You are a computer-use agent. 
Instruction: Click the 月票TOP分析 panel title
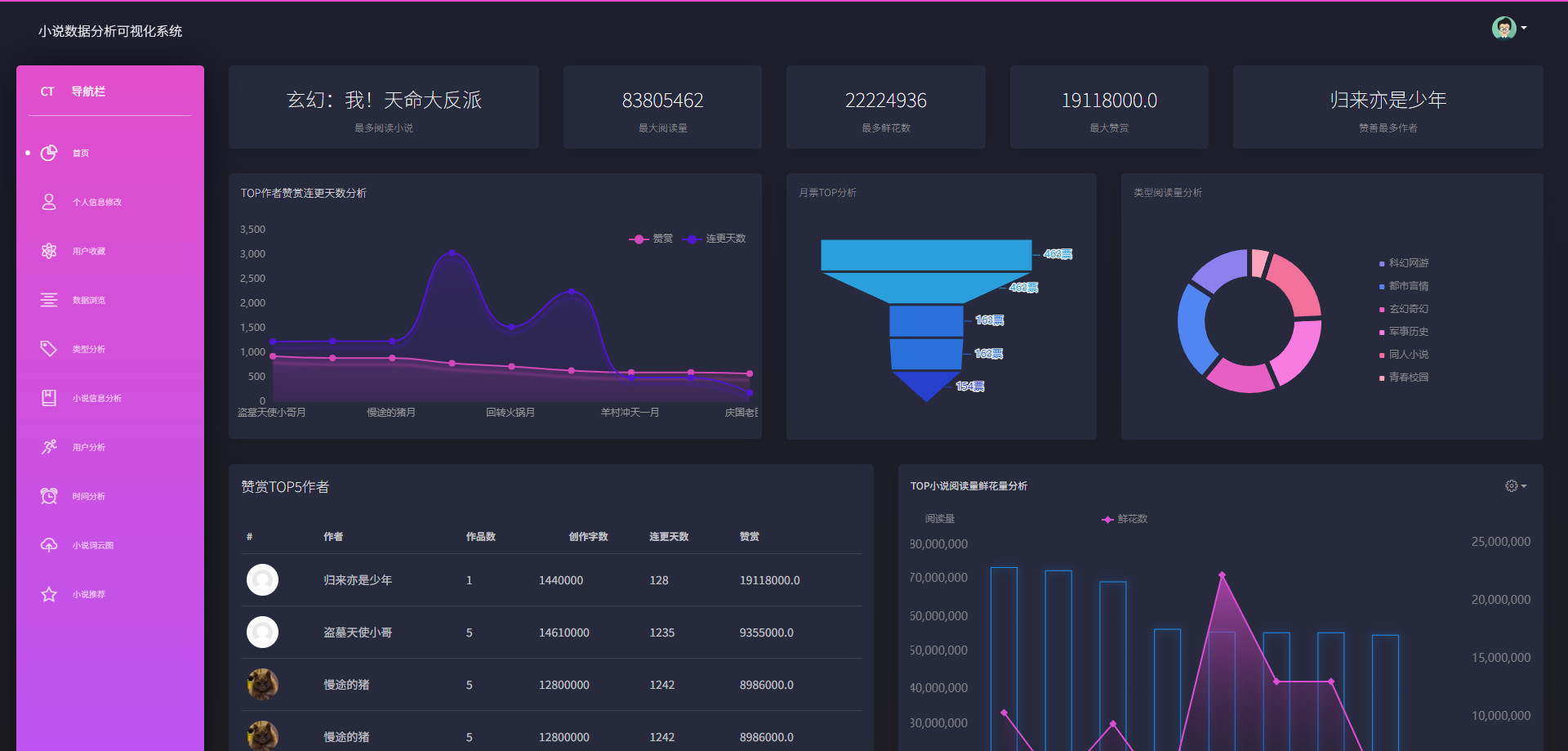click(x=827, y=193)
